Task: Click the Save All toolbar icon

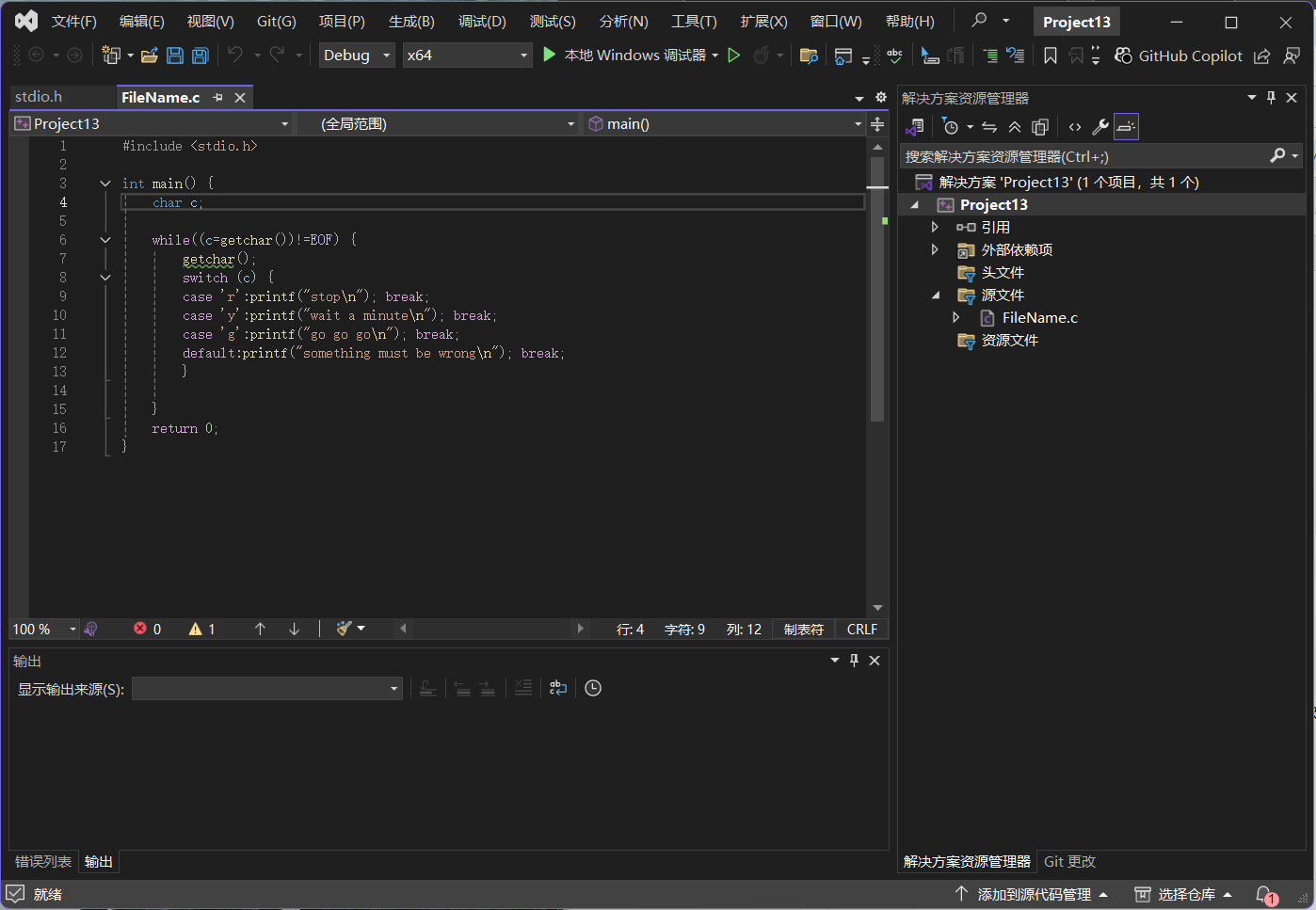Action: [201, 56]
